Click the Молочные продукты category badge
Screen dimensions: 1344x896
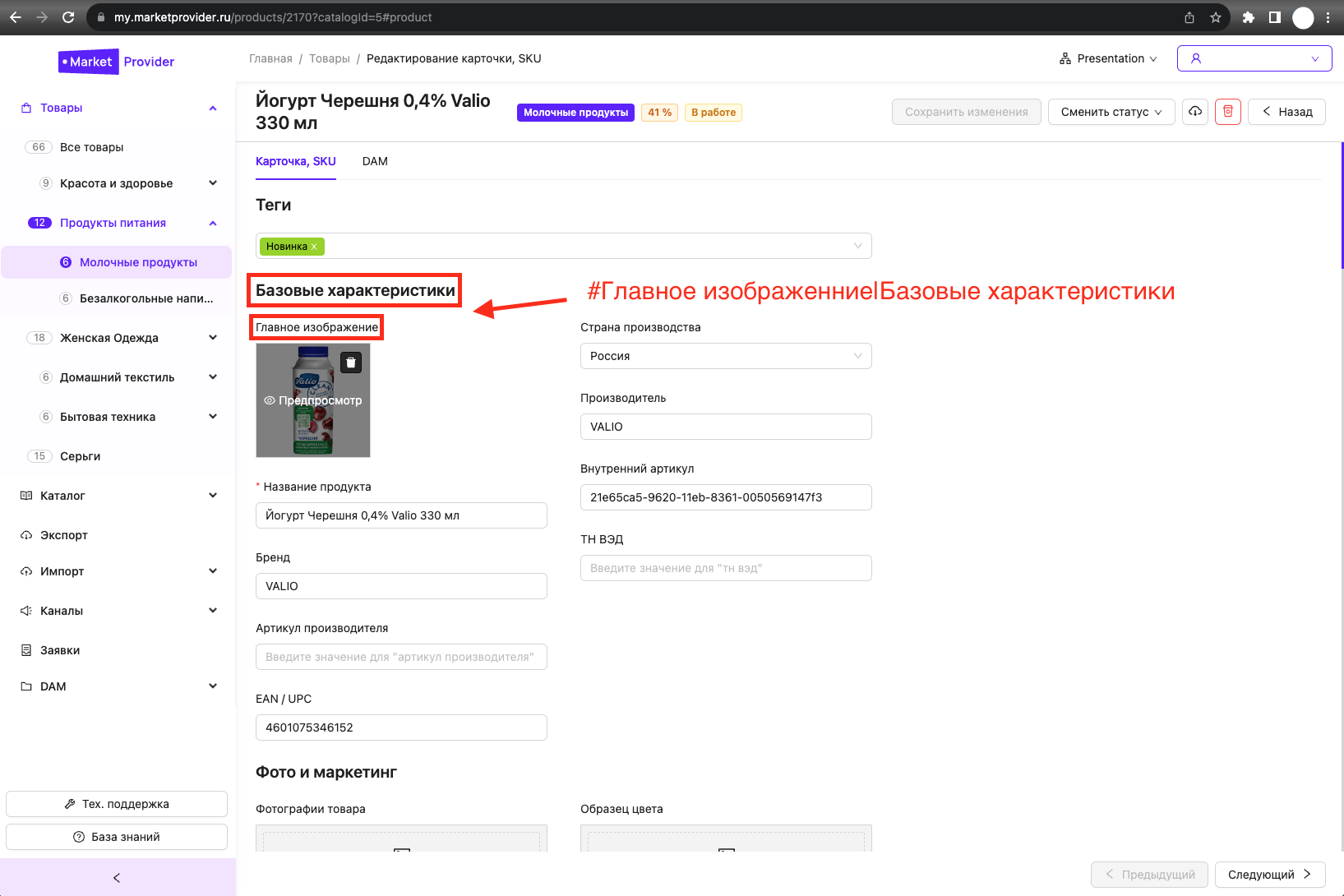[x=575, y=113]
